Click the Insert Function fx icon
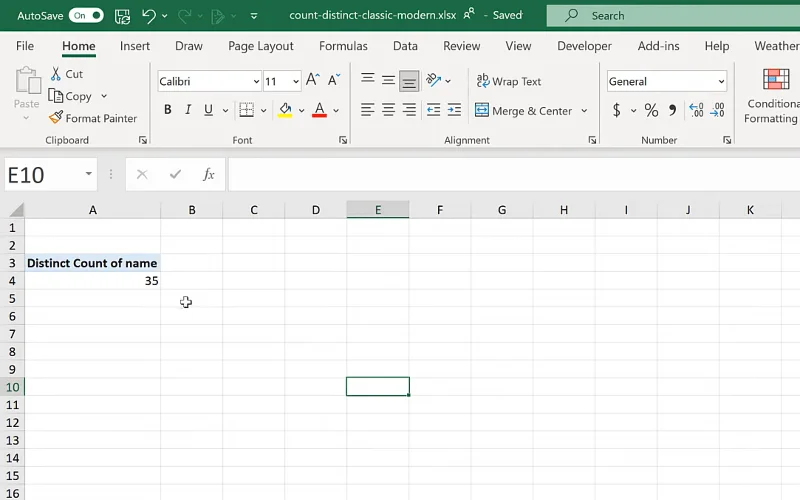 pos(208,174)
